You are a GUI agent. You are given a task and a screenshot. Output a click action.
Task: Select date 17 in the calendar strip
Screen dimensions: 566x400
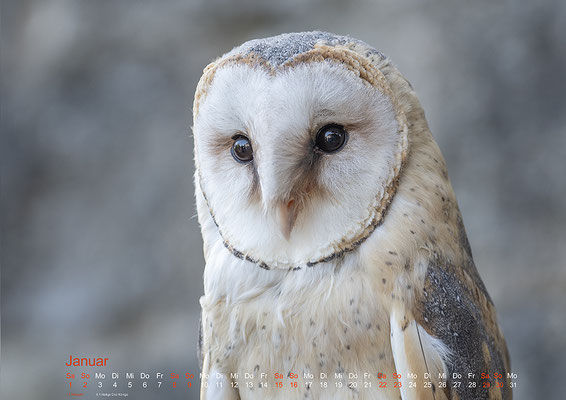pyautogui.click(x=309, y=385)
